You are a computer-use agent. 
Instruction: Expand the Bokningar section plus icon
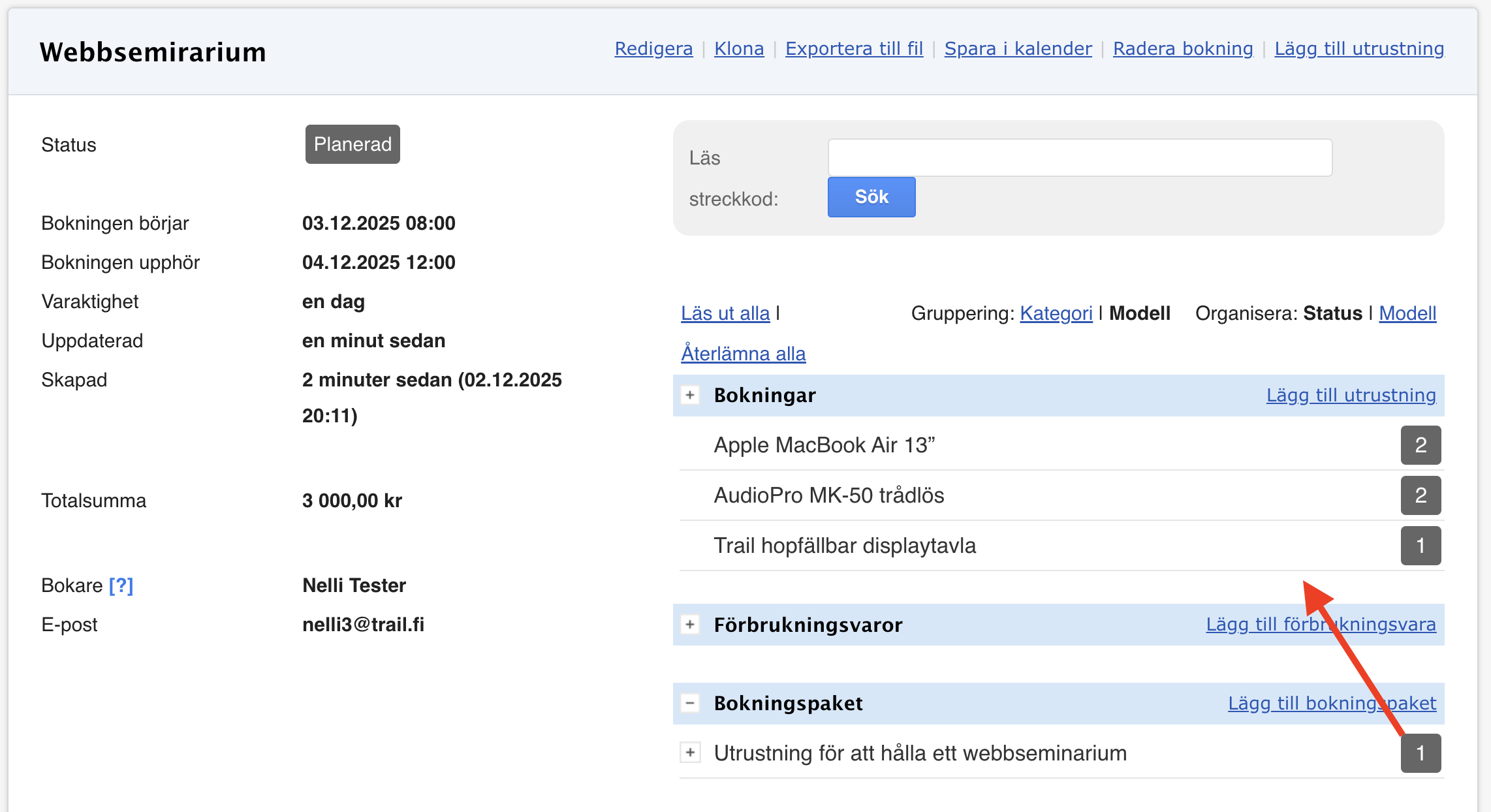[690, 395]
